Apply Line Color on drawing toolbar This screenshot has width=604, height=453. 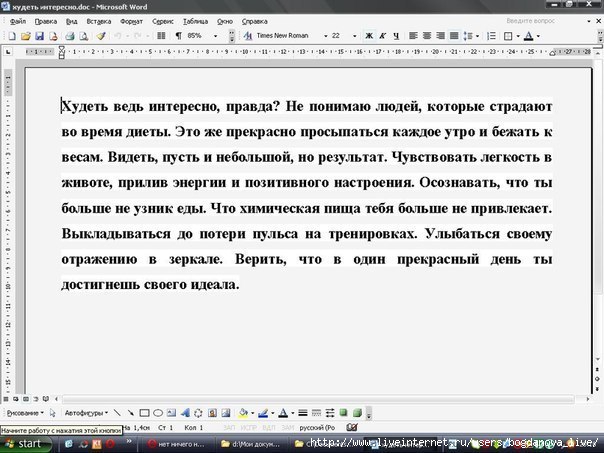[x=263, y=413]
